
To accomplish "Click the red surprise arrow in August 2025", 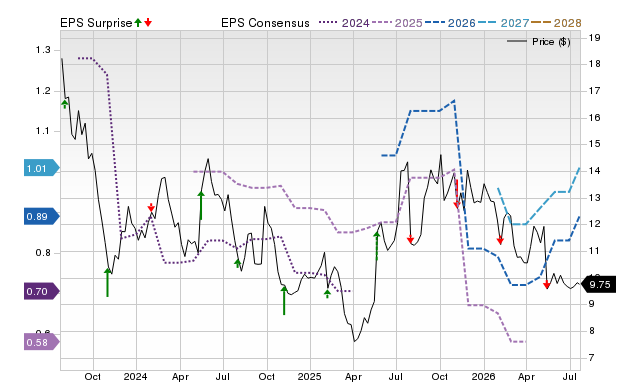I will pyautogui.click(x=411, y=240).
